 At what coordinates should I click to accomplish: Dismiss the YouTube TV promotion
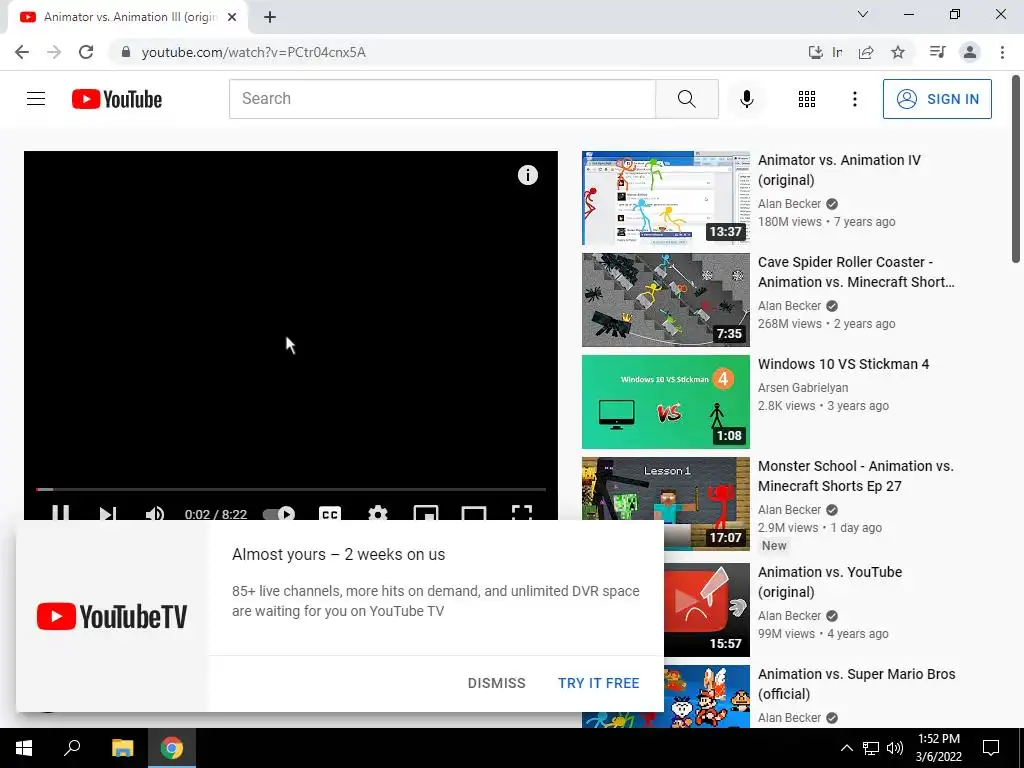click(496, 682)
